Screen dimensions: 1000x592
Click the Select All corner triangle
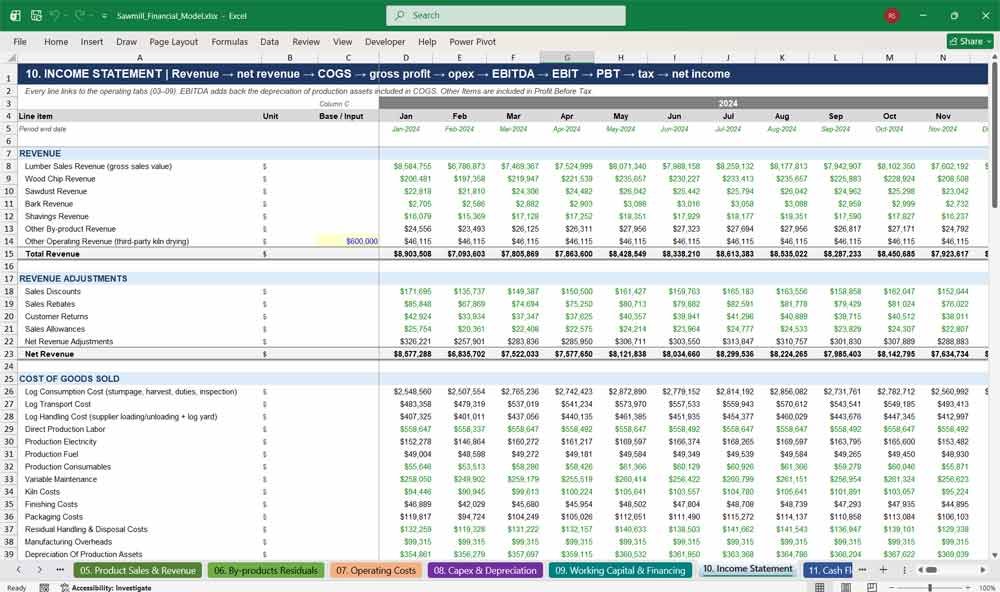(x=10, y=57)
